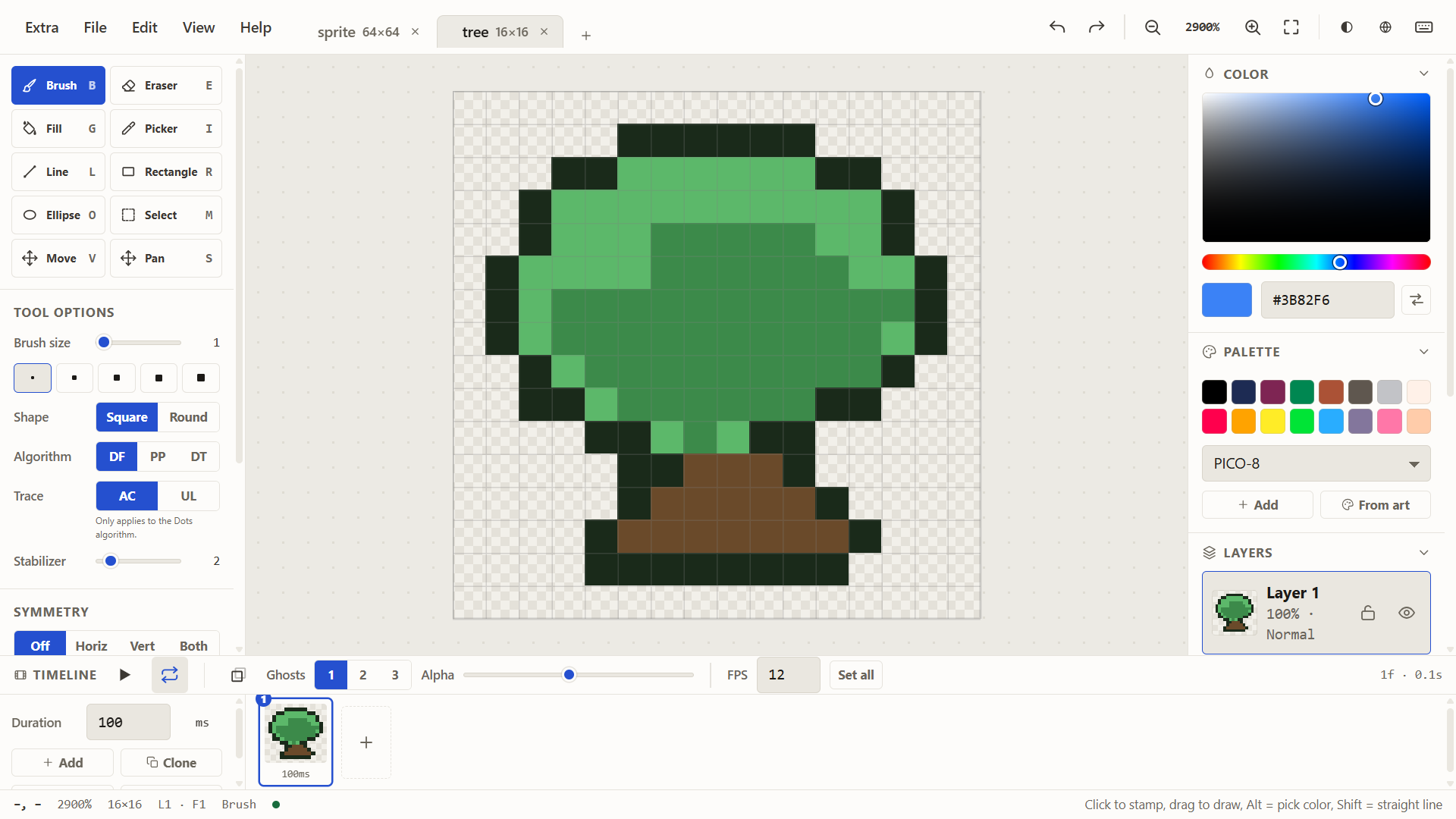Toggle the Layer 1 lock

coord(1368,613)
